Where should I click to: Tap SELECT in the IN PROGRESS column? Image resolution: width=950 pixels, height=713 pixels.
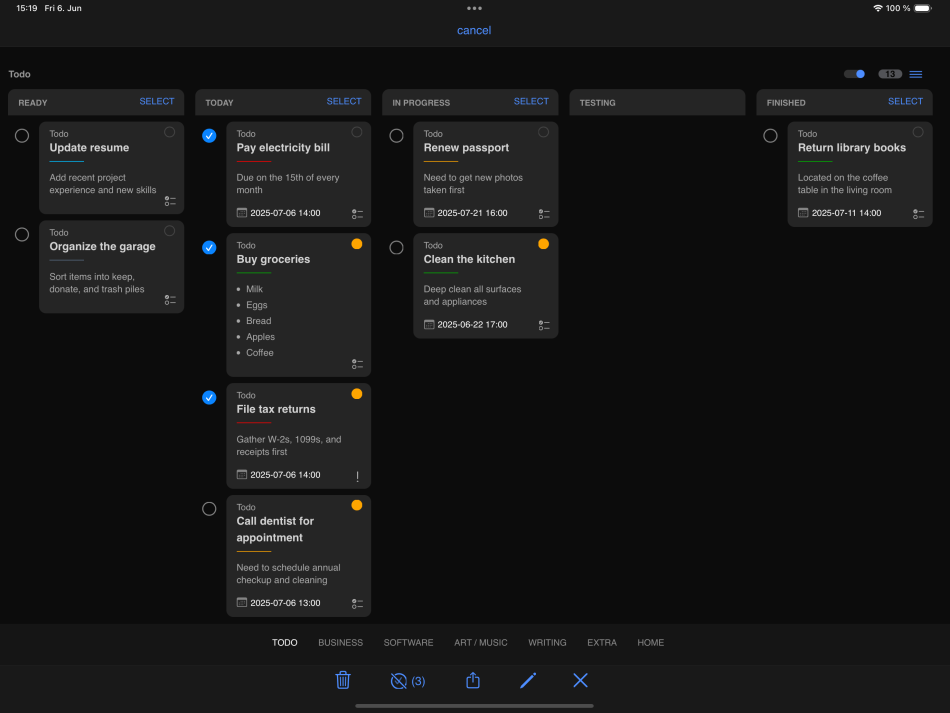coord(531,102)
